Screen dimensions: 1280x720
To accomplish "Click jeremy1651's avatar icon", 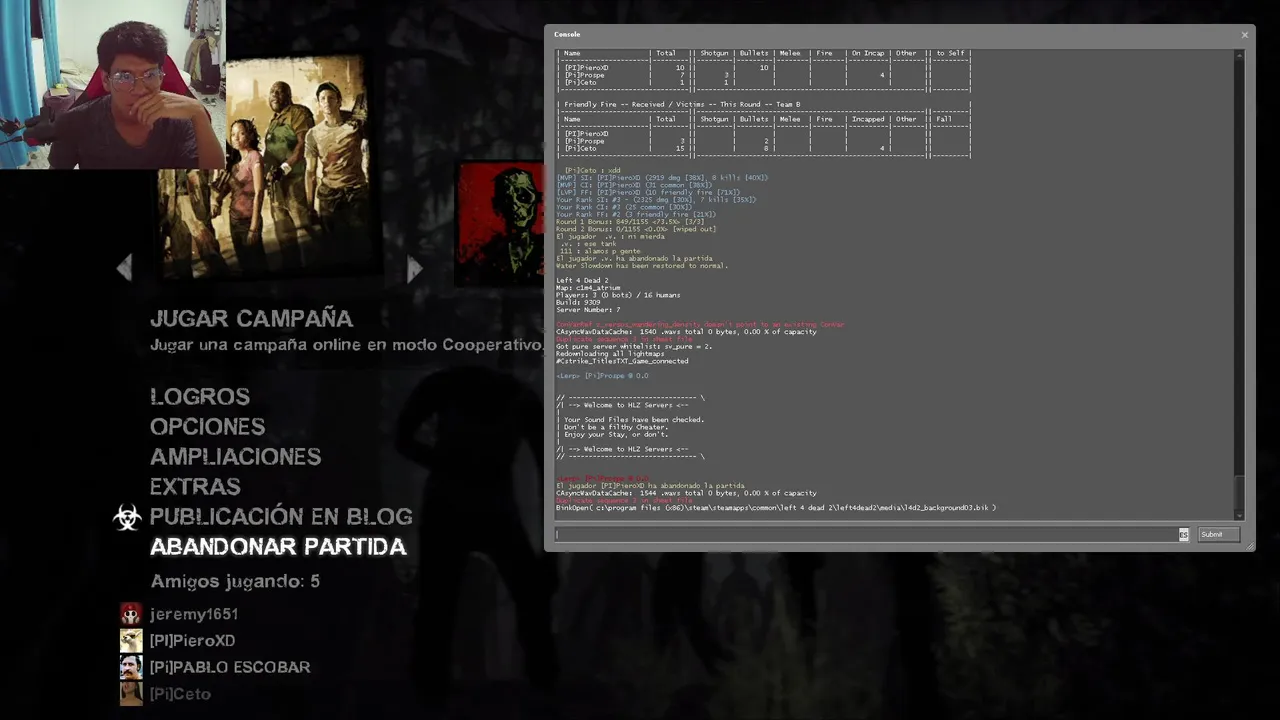I will coord(131,614).
